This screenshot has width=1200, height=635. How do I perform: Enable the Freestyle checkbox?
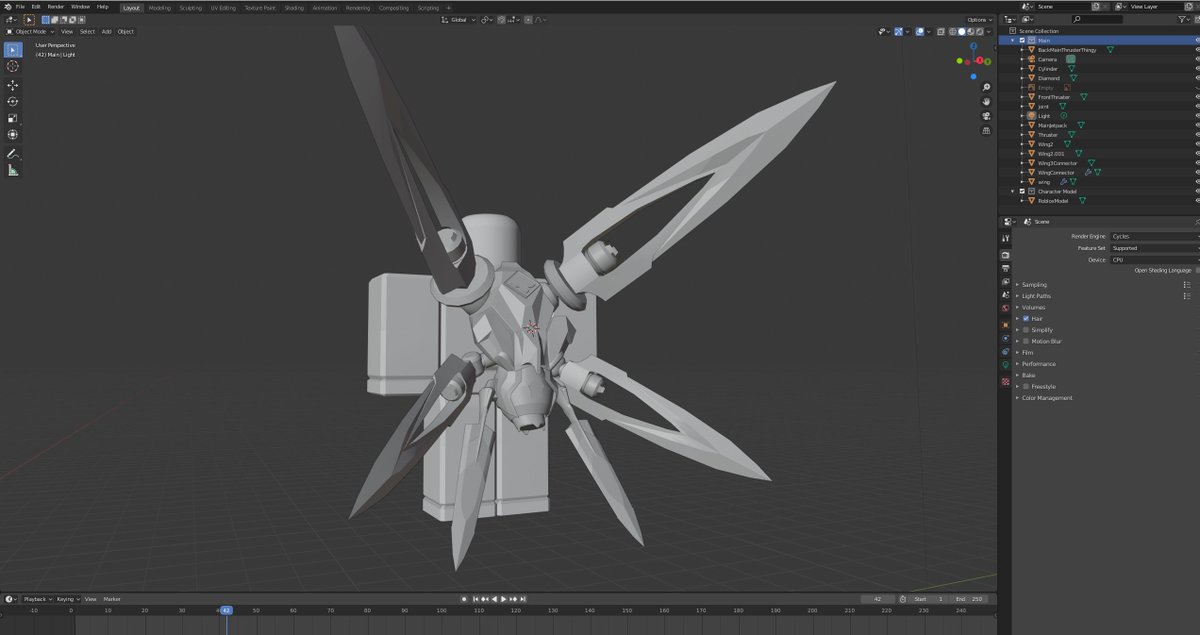tap(1026, 387)
